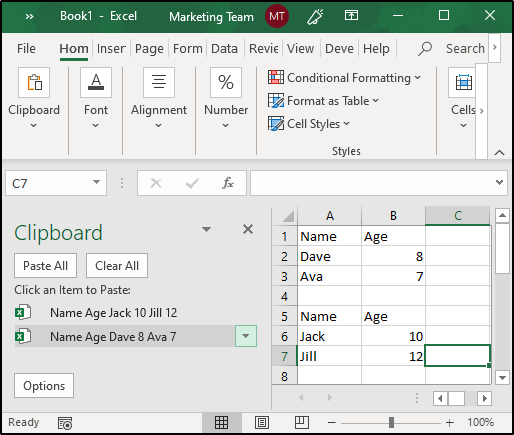514x435 pixels.
Task: Select cell containing Jack
Action: pyautogui.click(x=329, y=336)
